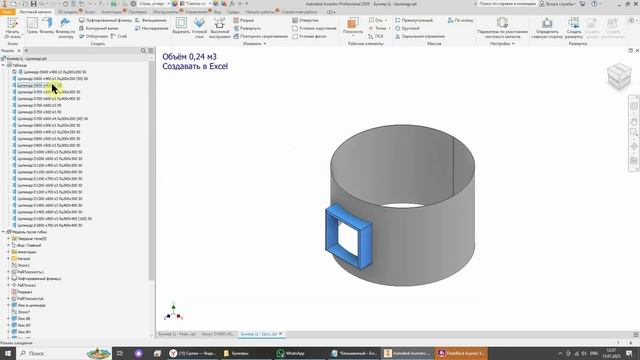
Task: Select the Unfold (Развернуть) tool
Action: coord(247,28)
